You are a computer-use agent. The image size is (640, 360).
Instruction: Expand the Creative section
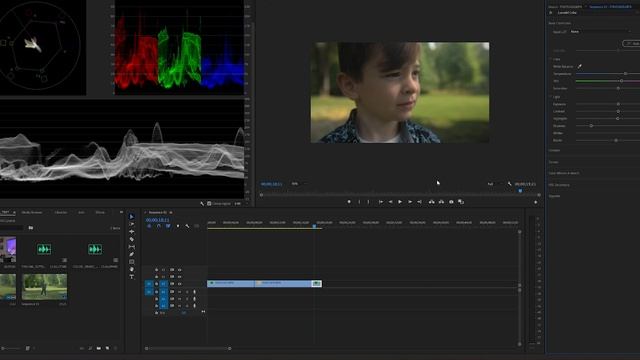[554, 151]
